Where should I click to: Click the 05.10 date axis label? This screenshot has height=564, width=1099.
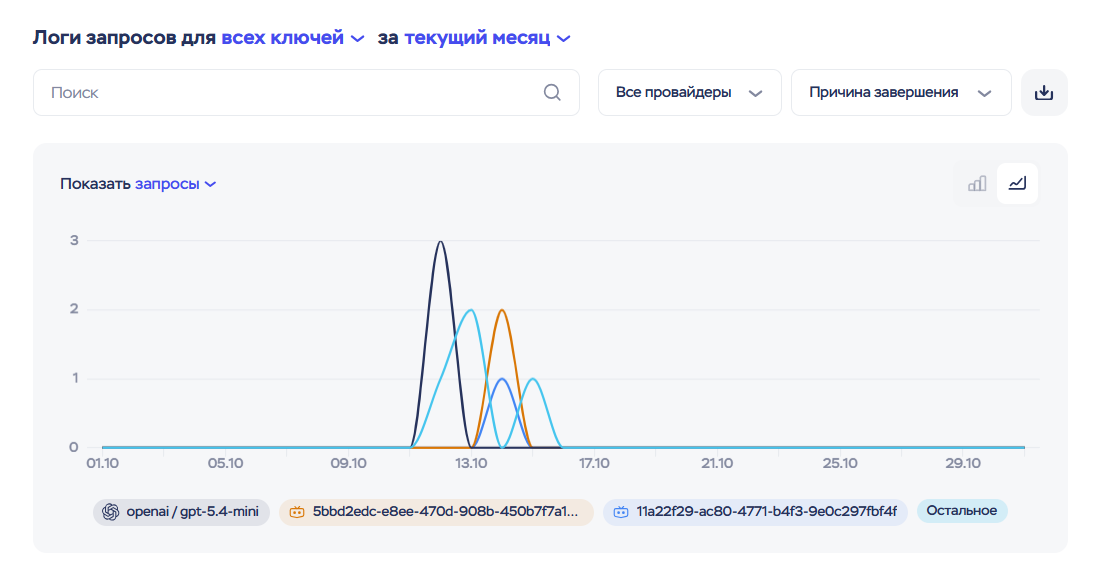tap(226, 464)
